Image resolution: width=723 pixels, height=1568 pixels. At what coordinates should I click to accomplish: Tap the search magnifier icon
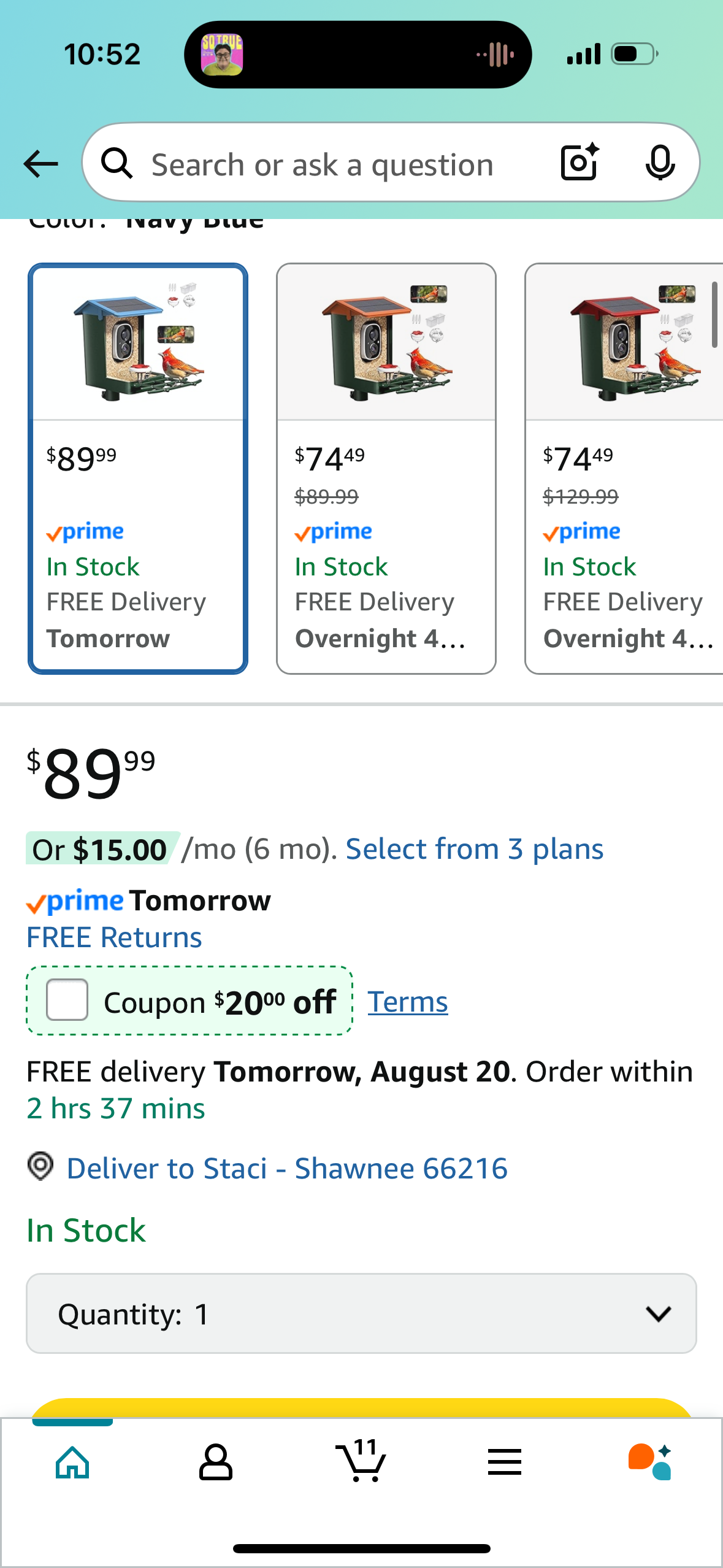pyautogui.click(x=117, y=164)
